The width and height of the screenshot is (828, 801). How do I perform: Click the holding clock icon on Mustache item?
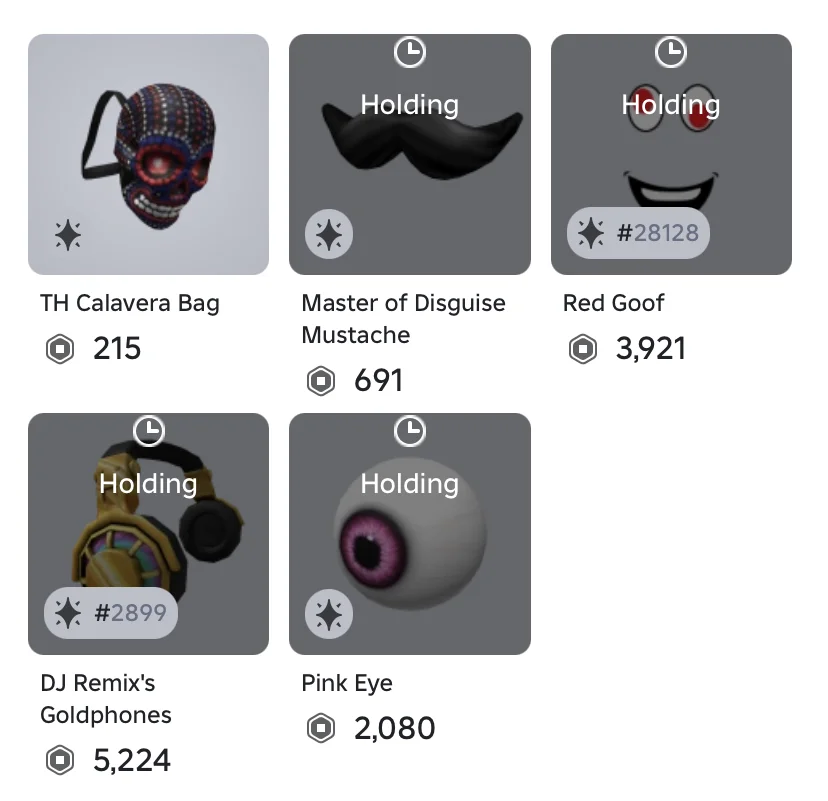(410, 52)
